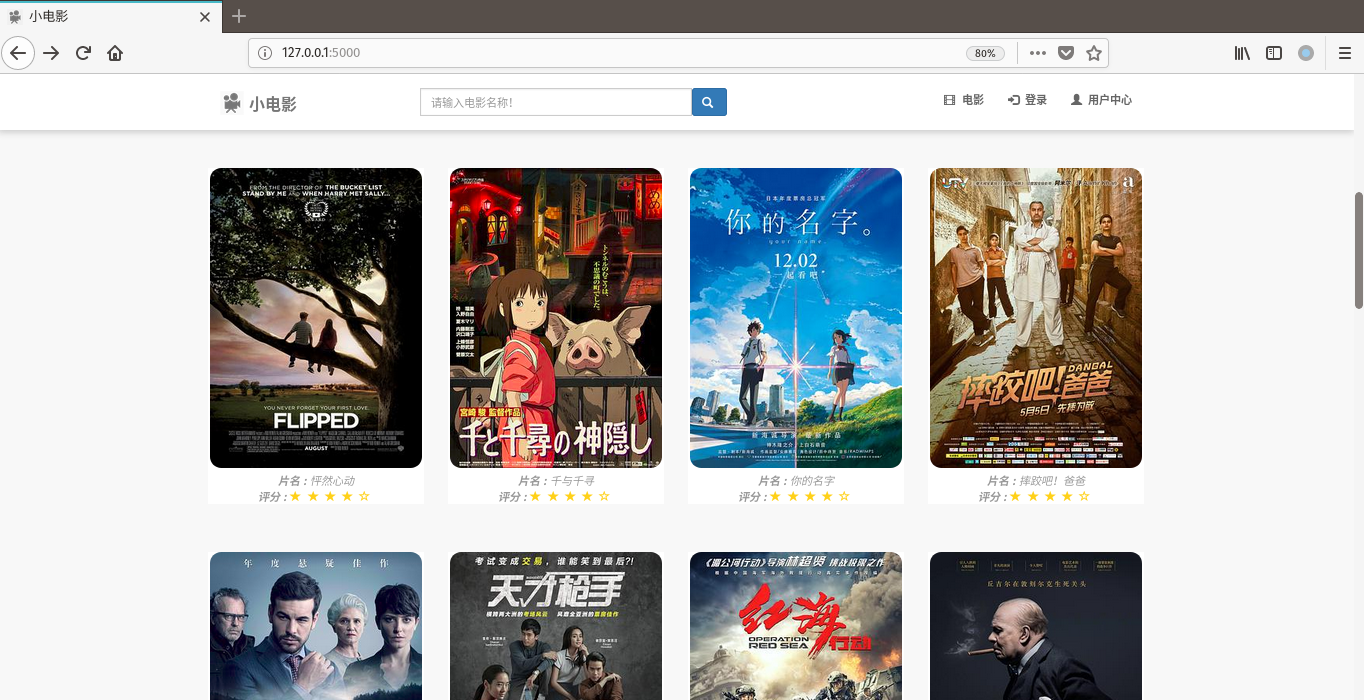Open the site information icon in address bar
Viewport: 1364px width, 700px height.
(265, 53)
